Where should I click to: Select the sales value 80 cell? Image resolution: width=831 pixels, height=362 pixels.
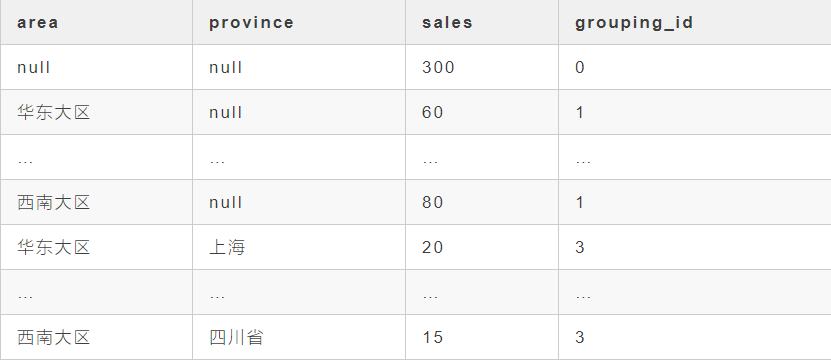coord(482,202)
